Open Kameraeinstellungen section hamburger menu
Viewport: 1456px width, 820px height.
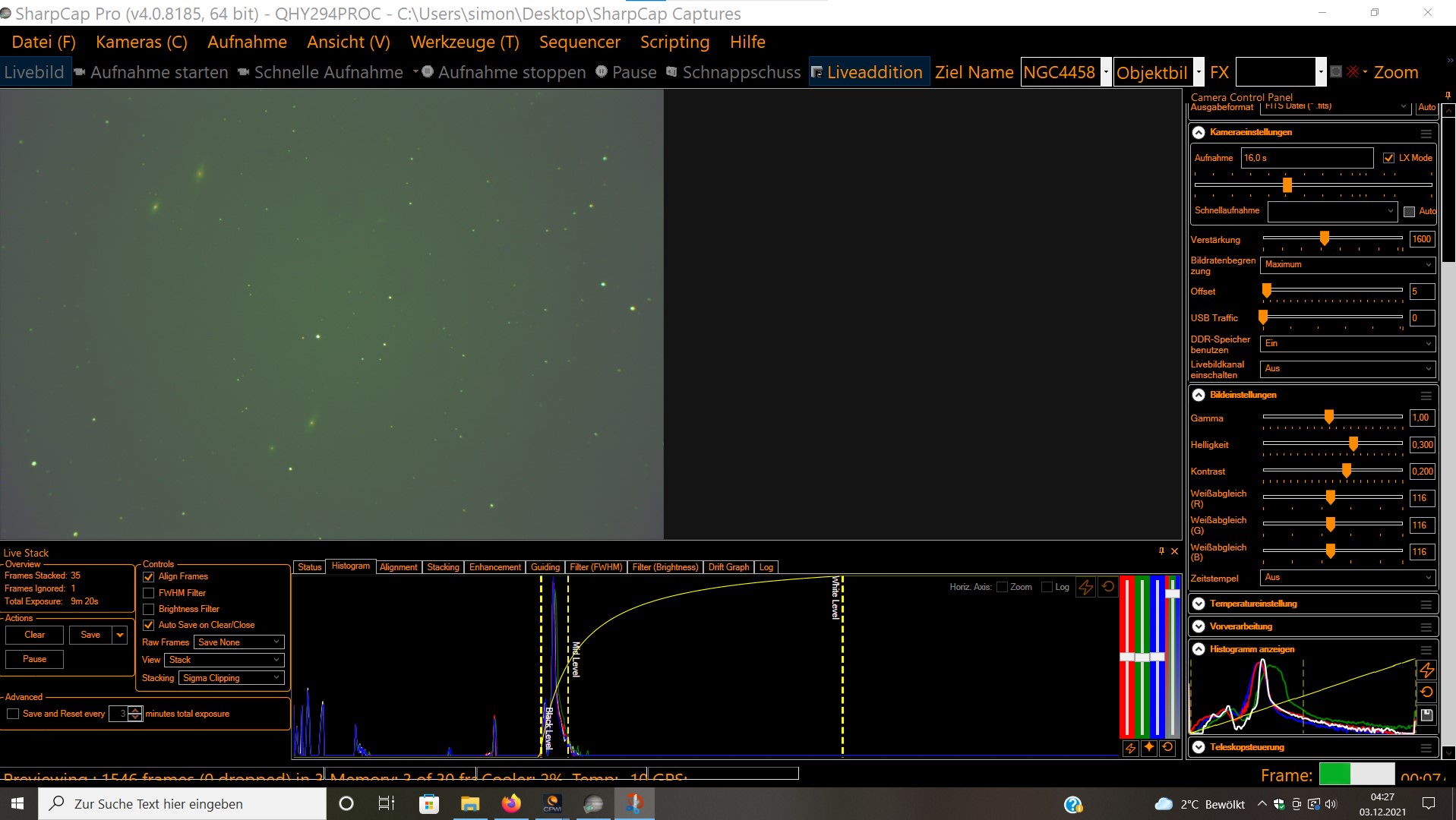(1426, 133)
